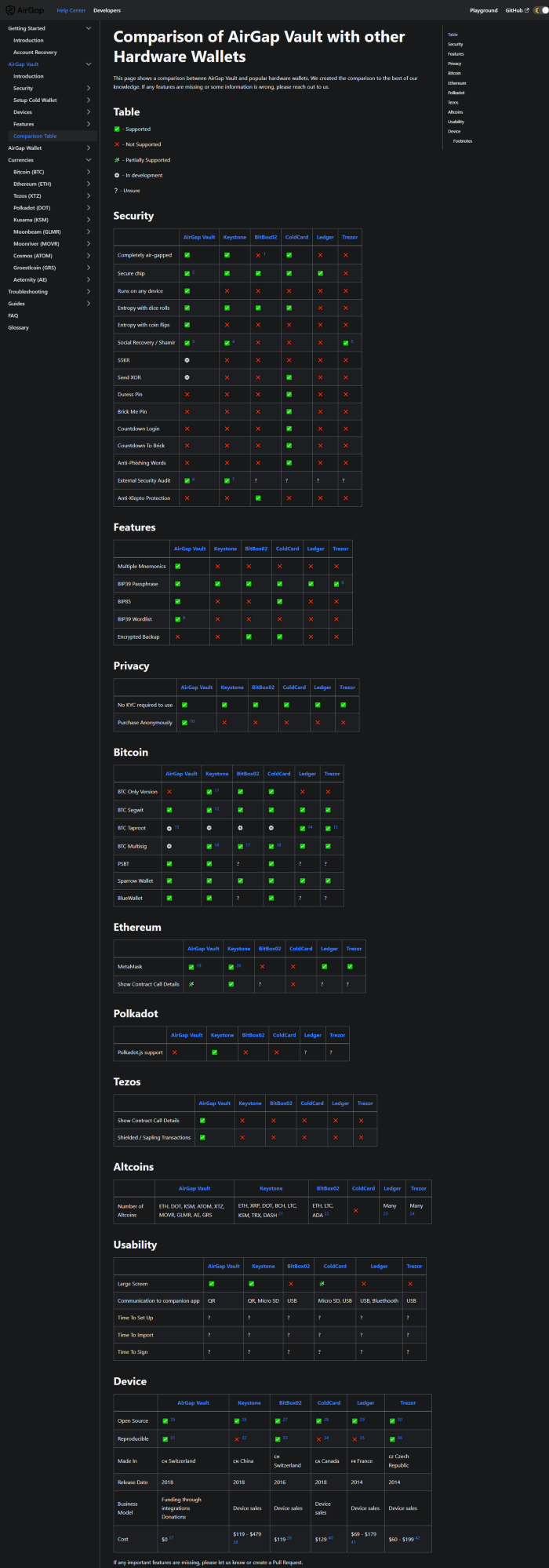The height and width of the screenshot is (1568, 549).
Task: Open Cosmos (ATOM) in the sidebar
Action: coord(33,256)
